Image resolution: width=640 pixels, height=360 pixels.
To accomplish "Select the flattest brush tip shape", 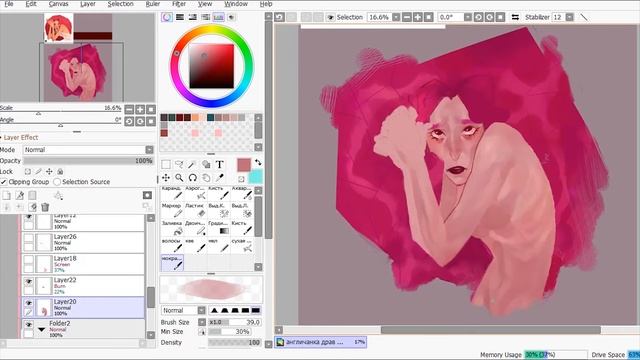I will pyautogui.click(x=256, y=310).
